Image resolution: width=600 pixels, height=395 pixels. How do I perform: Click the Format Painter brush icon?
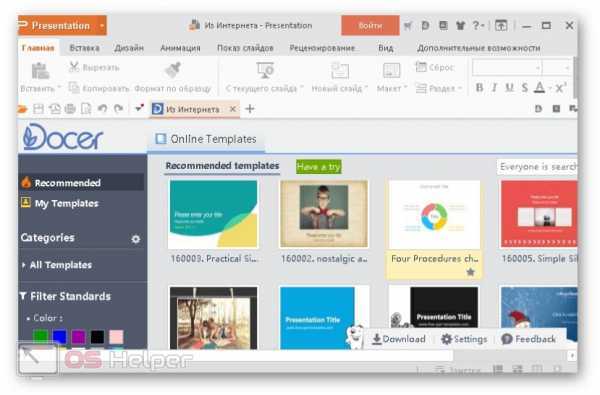pyautogui.click(x=173, y=70)
